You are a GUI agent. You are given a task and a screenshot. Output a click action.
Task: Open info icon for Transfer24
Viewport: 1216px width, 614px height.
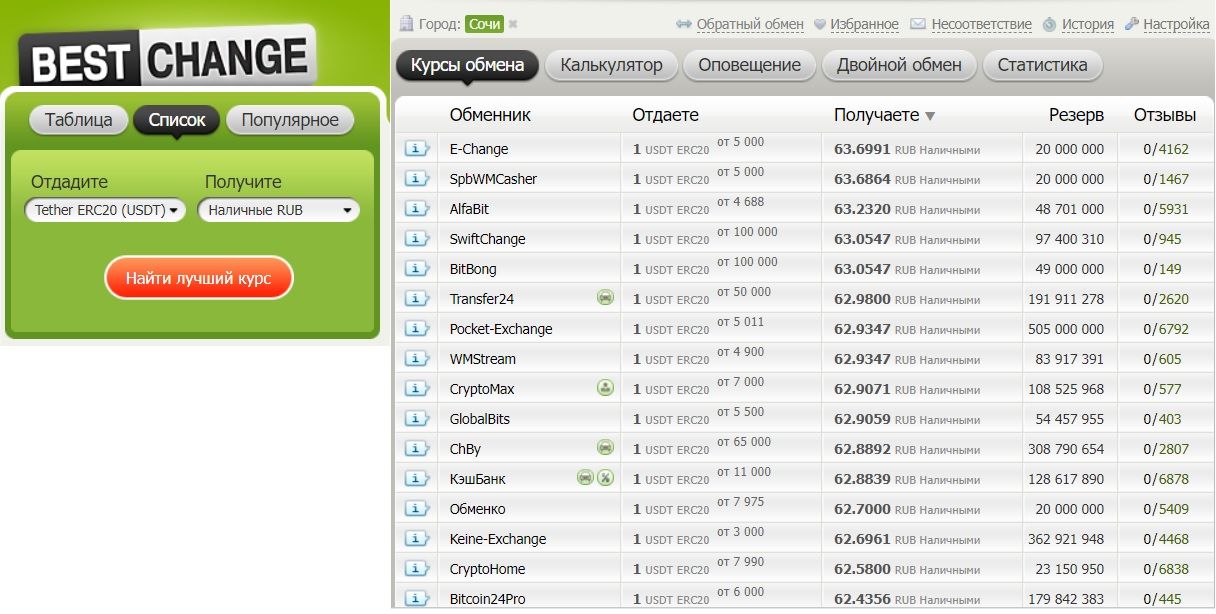click(416, 299)
